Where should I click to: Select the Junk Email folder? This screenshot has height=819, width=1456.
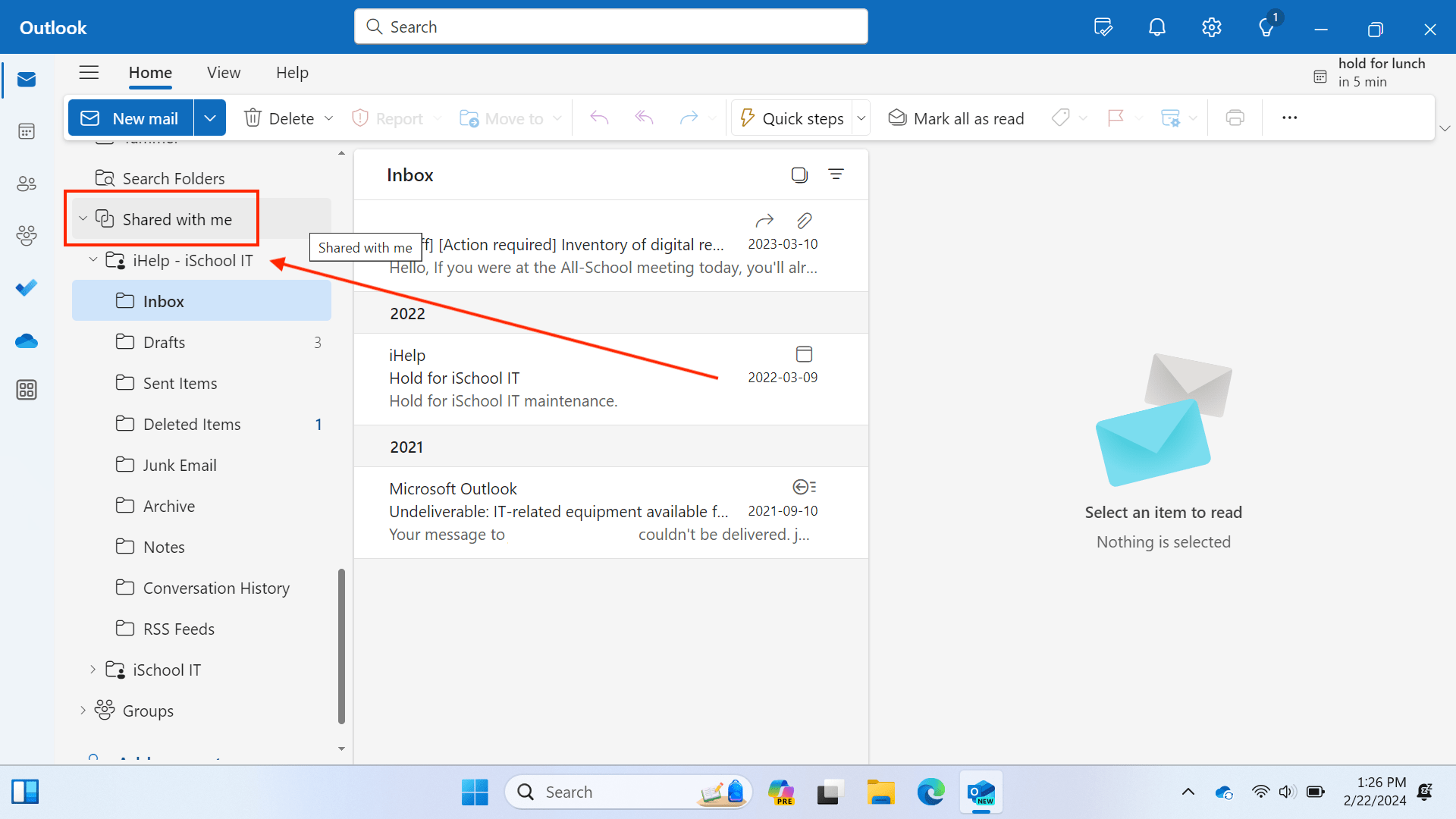coord(202,465)
